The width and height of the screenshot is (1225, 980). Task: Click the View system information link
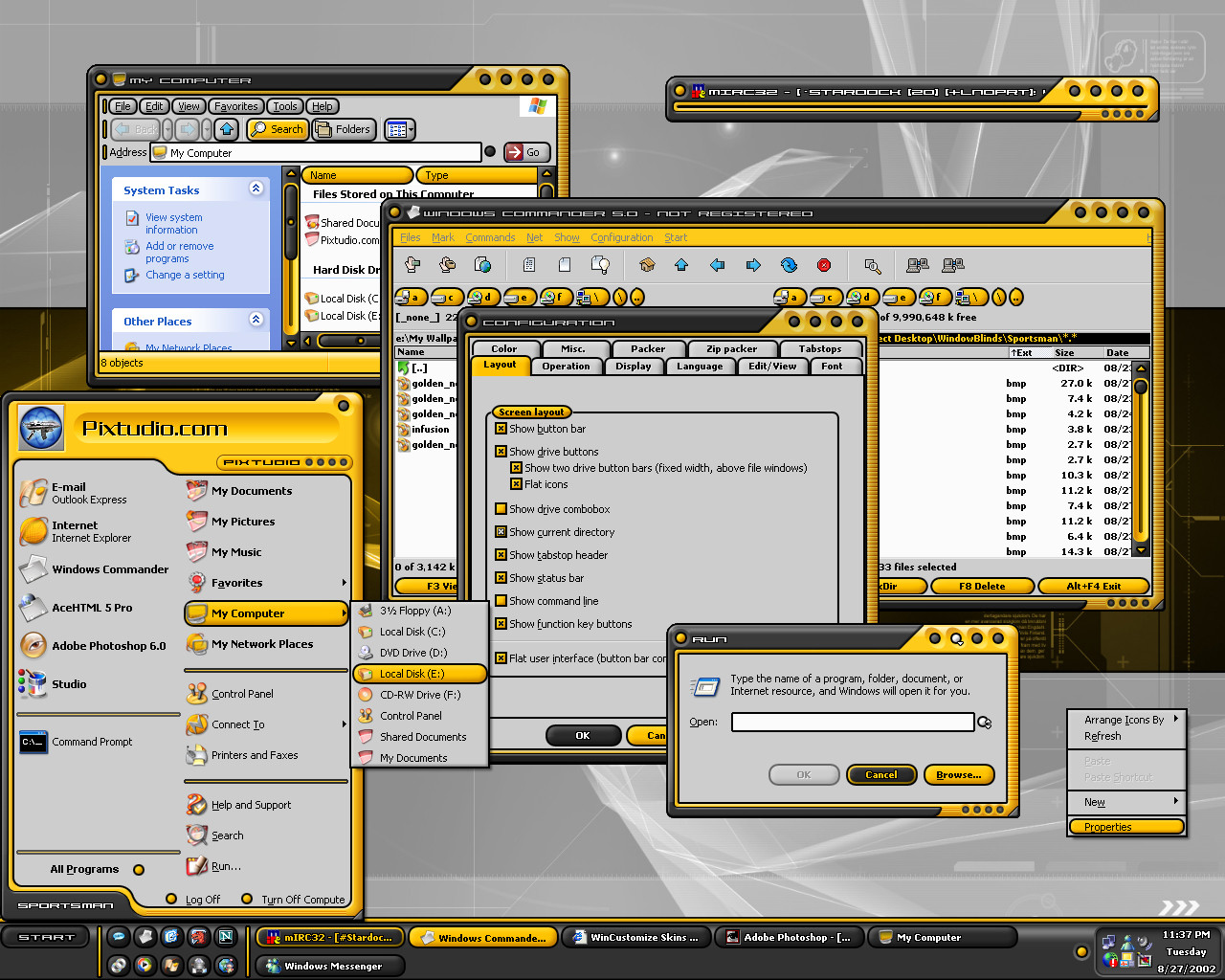tap(174, 224)
